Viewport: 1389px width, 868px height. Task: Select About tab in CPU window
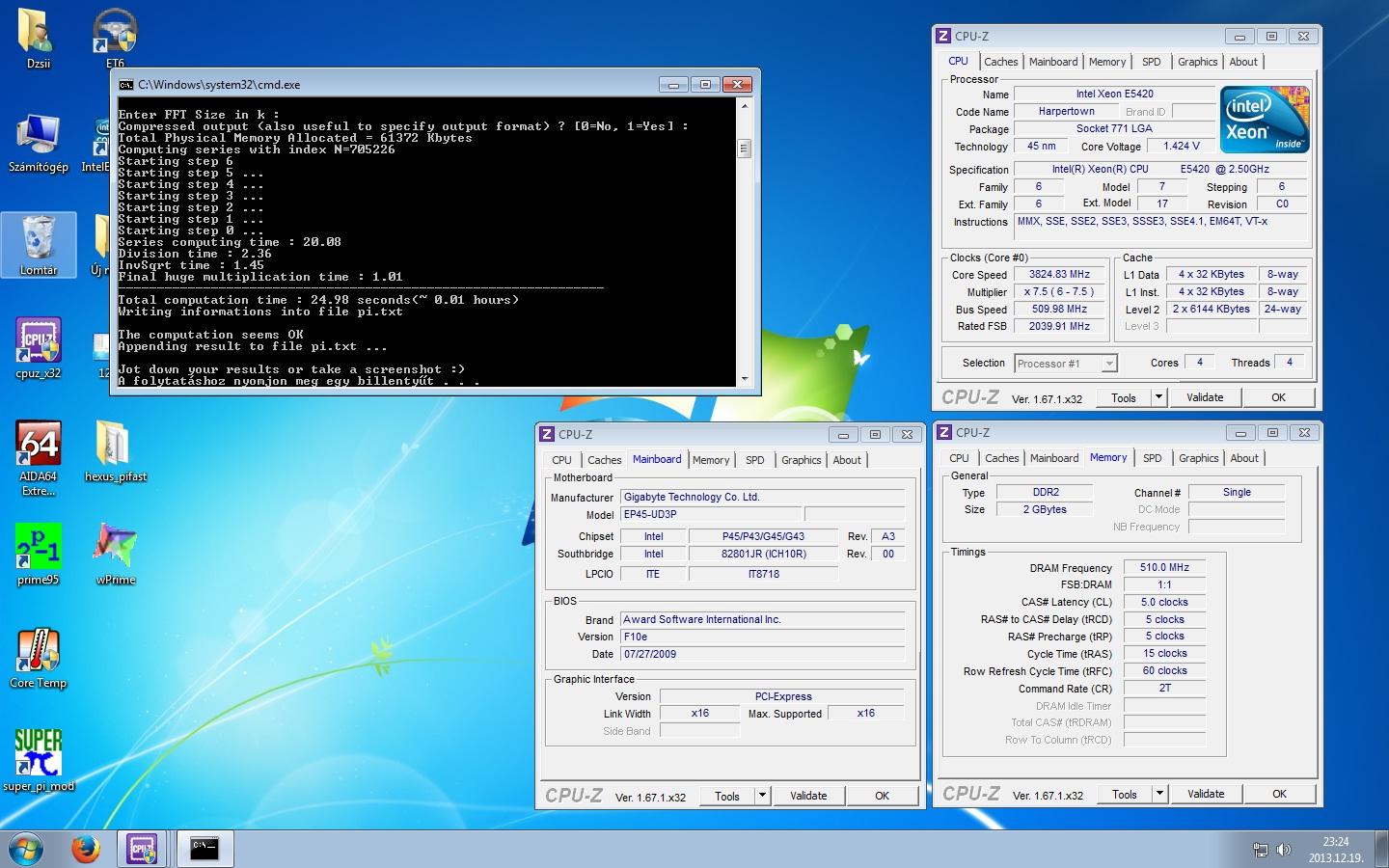point(1243,62)
